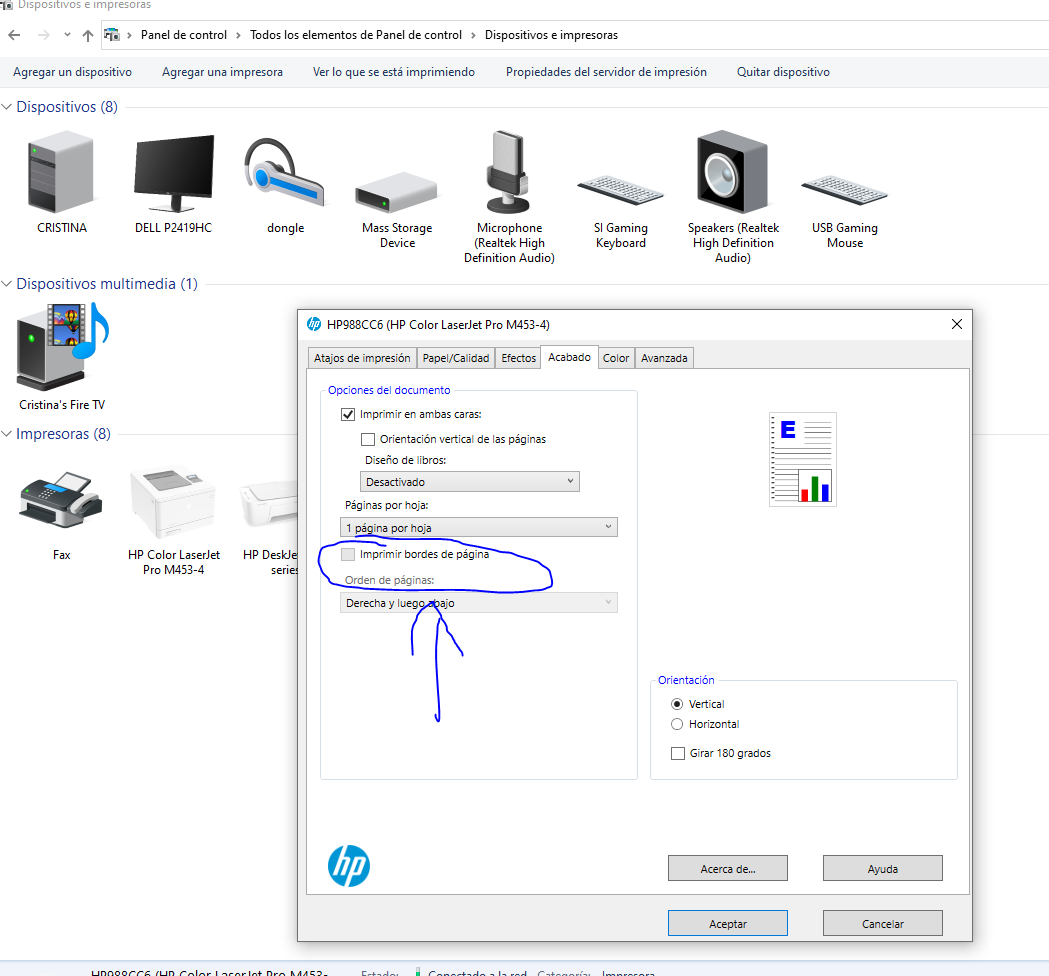This screenshot has width=1049, height=976.
Task: Toggle 'Imprimir en ambas caras' checkbox
Action: pyautogui.click(x=348, y=414)
